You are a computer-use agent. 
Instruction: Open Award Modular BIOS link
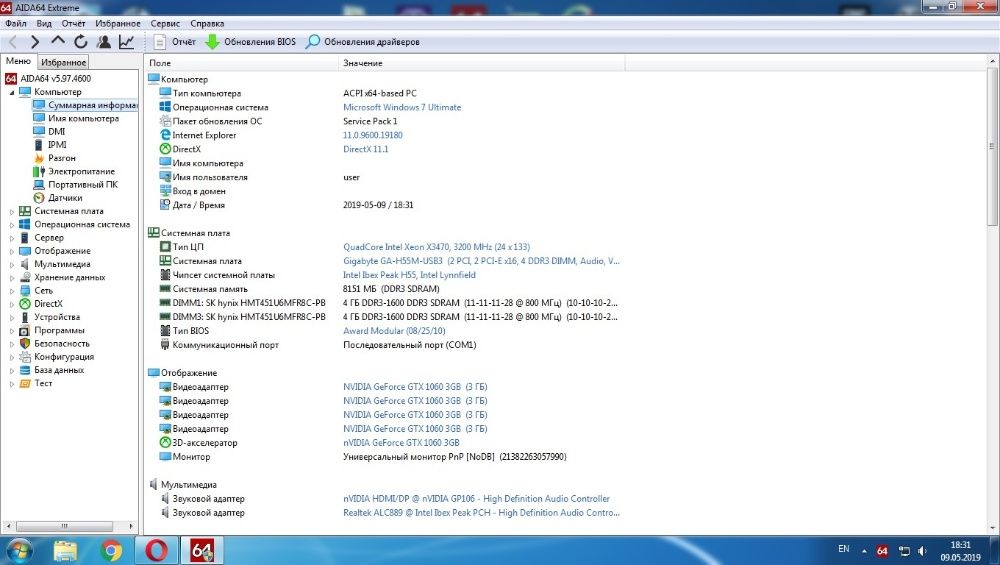[394, 331]
